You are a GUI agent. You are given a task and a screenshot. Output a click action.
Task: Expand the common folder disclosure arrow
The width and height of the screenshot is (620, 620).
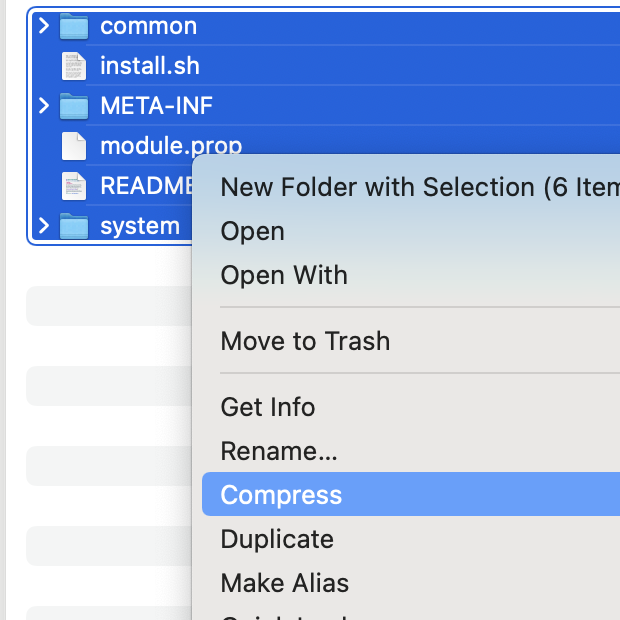[44, 26]
